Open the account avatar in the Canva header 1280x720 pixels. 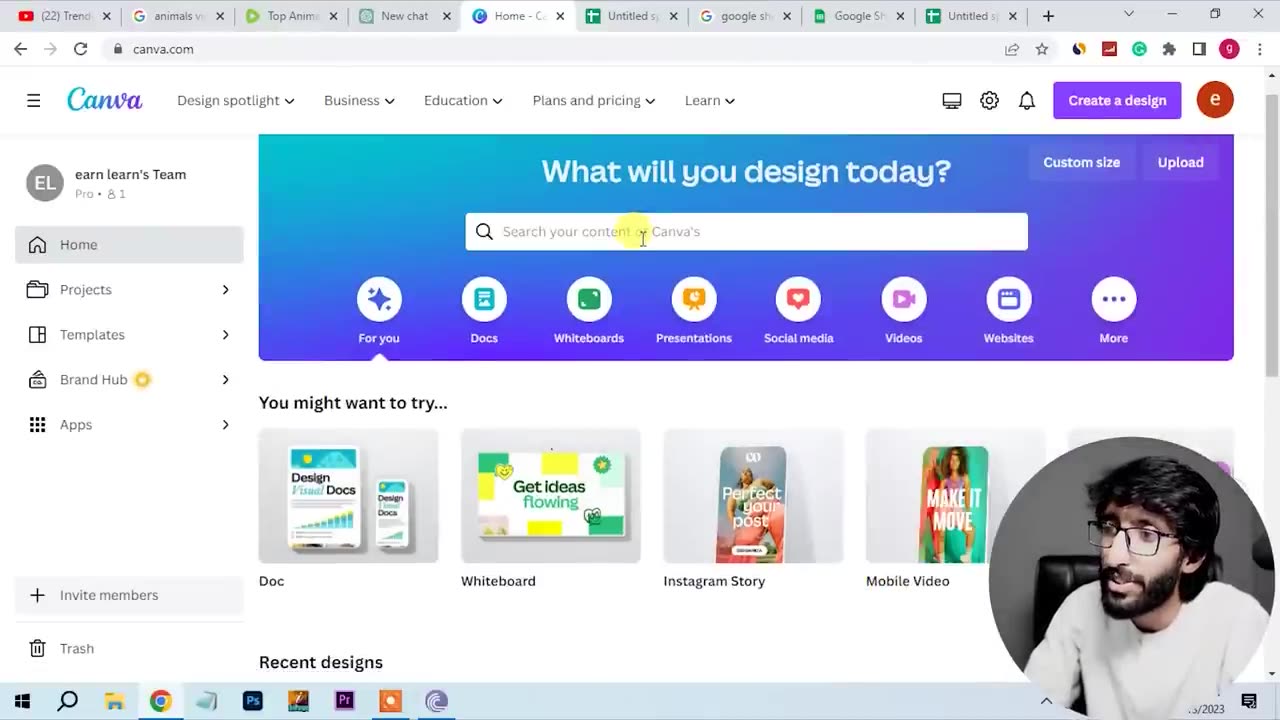click(1215, 100)
